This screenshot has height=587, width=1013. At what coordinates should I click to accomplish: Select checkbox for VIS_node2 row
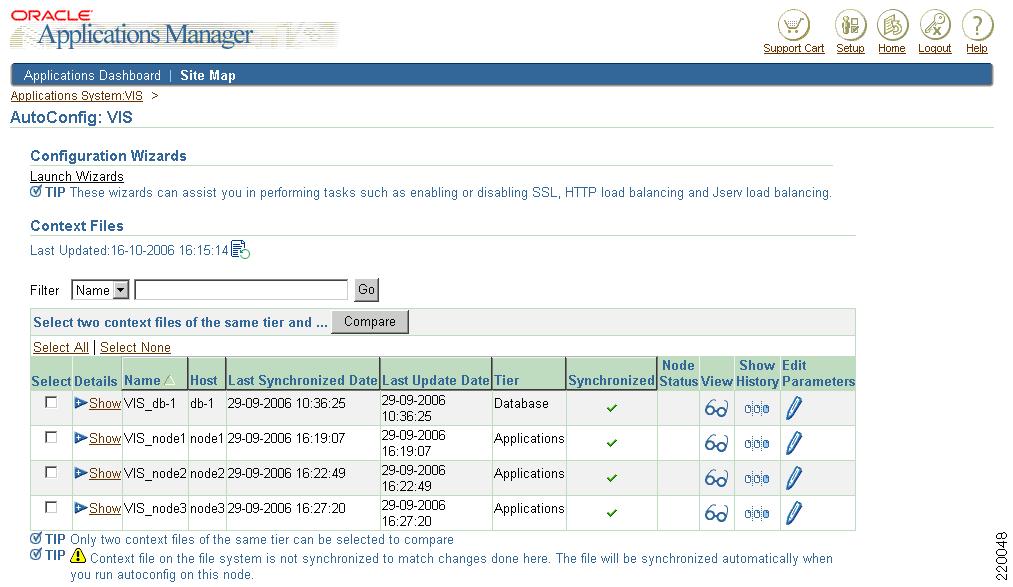[51, 472]
